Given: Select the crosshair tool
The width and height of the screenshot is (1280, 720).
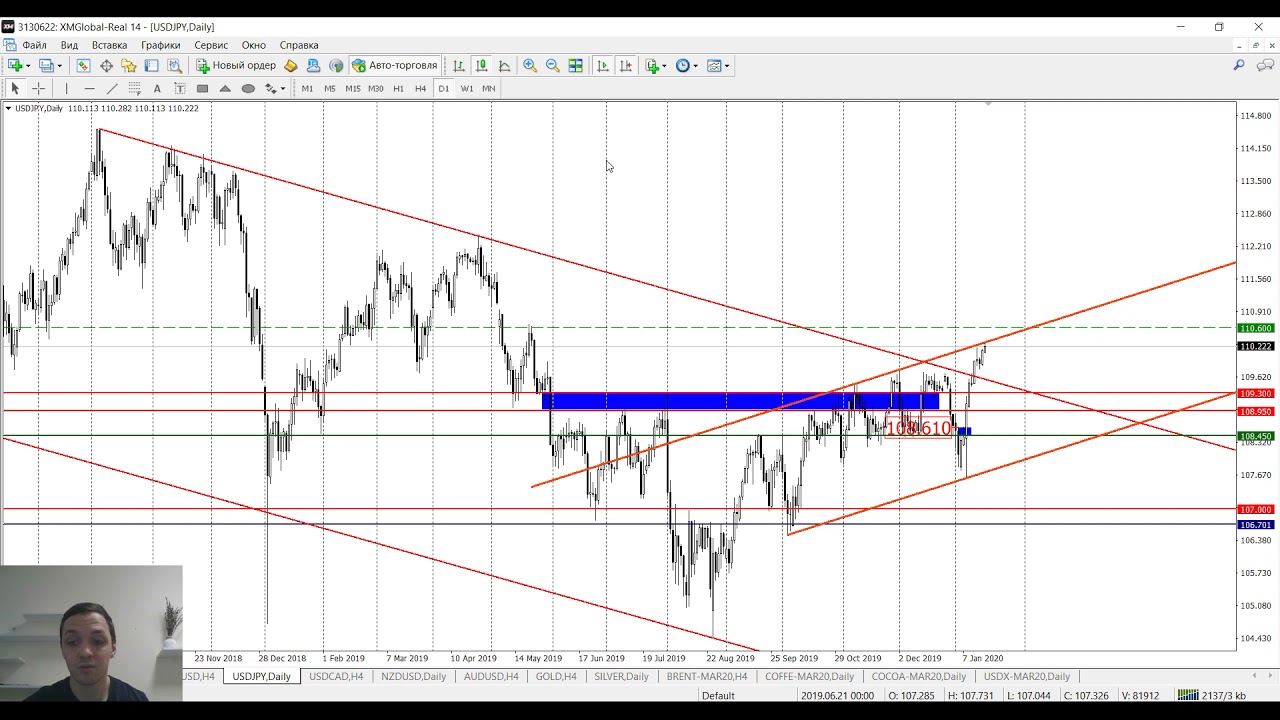Looking at the screenshot, I should pos(38,88).
